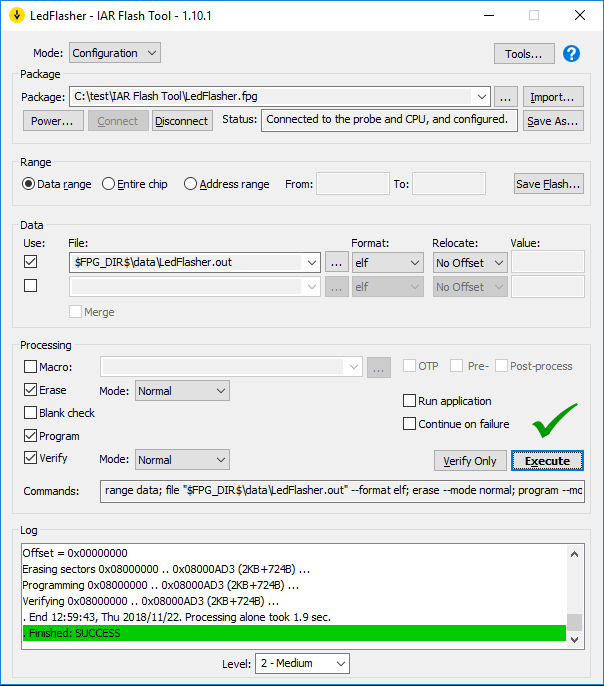This screenshot has height=686, width=604.
Task: Click the Import... button
Action: [x=553, y=97]
